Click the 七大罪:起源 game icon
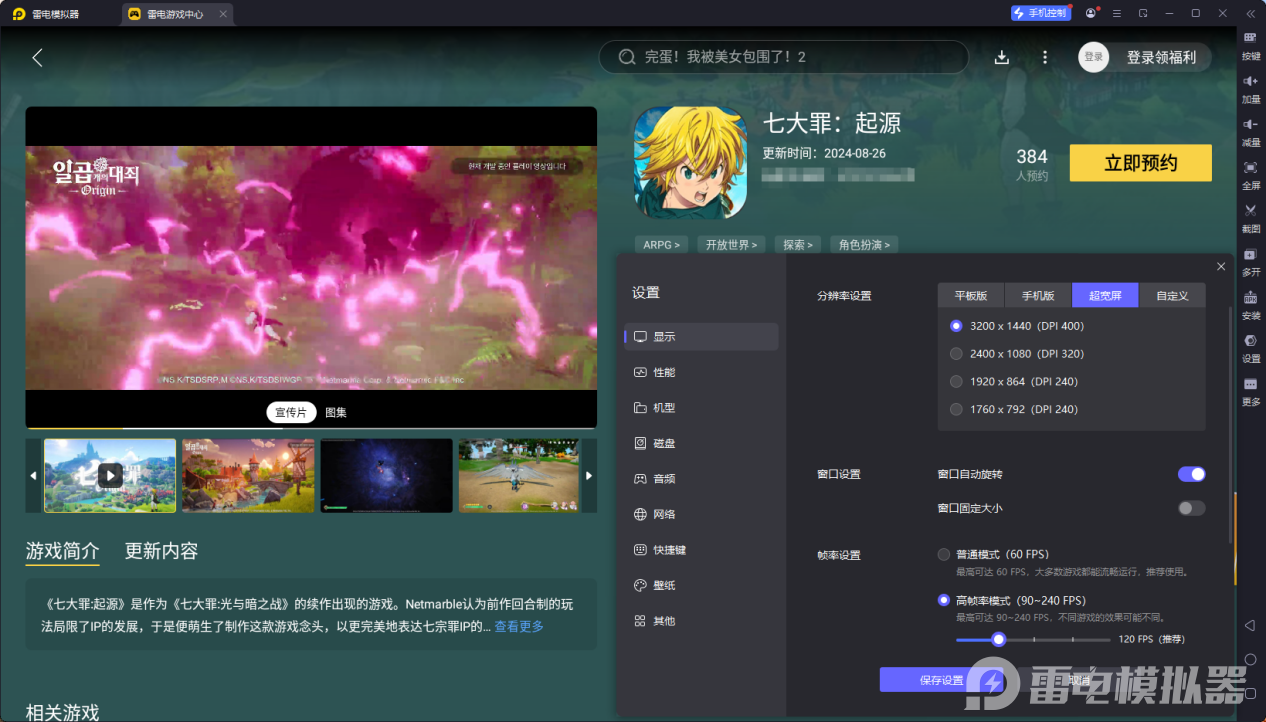Screen dimensions: 1266x722 click(x=690, y=162)
